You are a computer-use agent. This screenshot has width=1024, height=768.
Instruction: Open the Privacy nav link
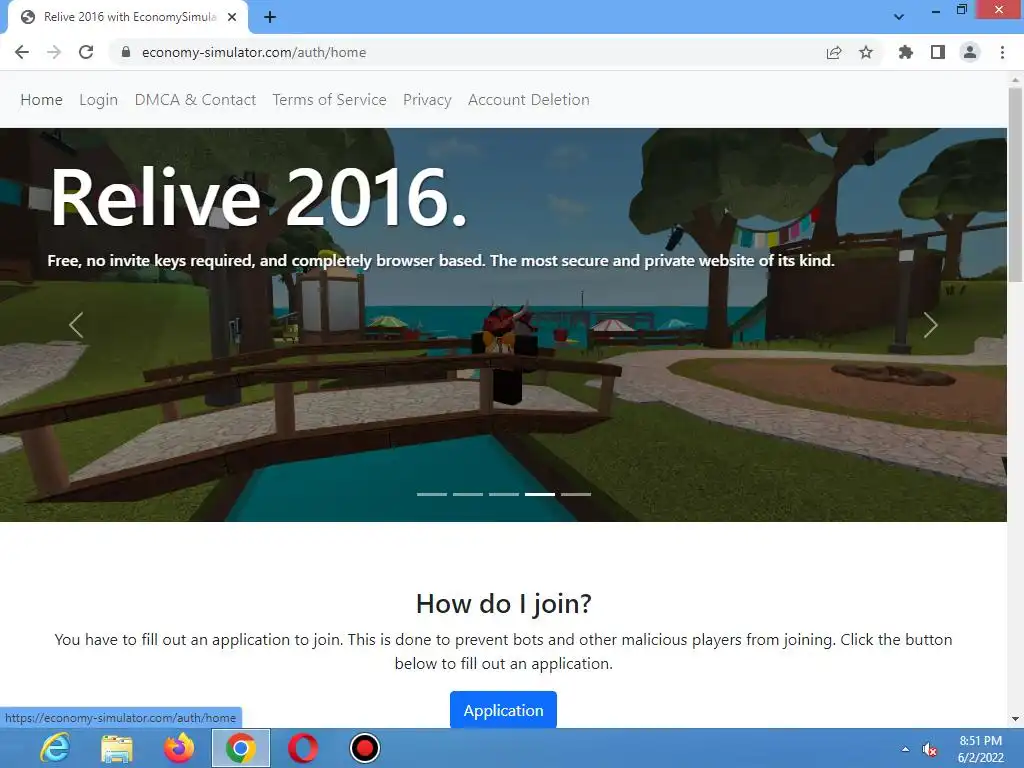pyautogui.click(x=427, y=100)
